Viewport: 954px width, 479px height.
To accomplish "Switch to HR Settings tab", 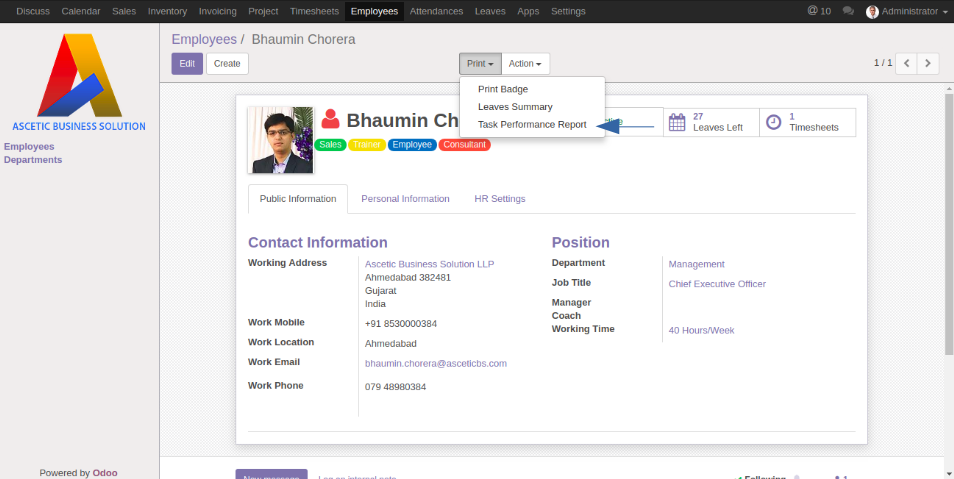I will [500, 198].
